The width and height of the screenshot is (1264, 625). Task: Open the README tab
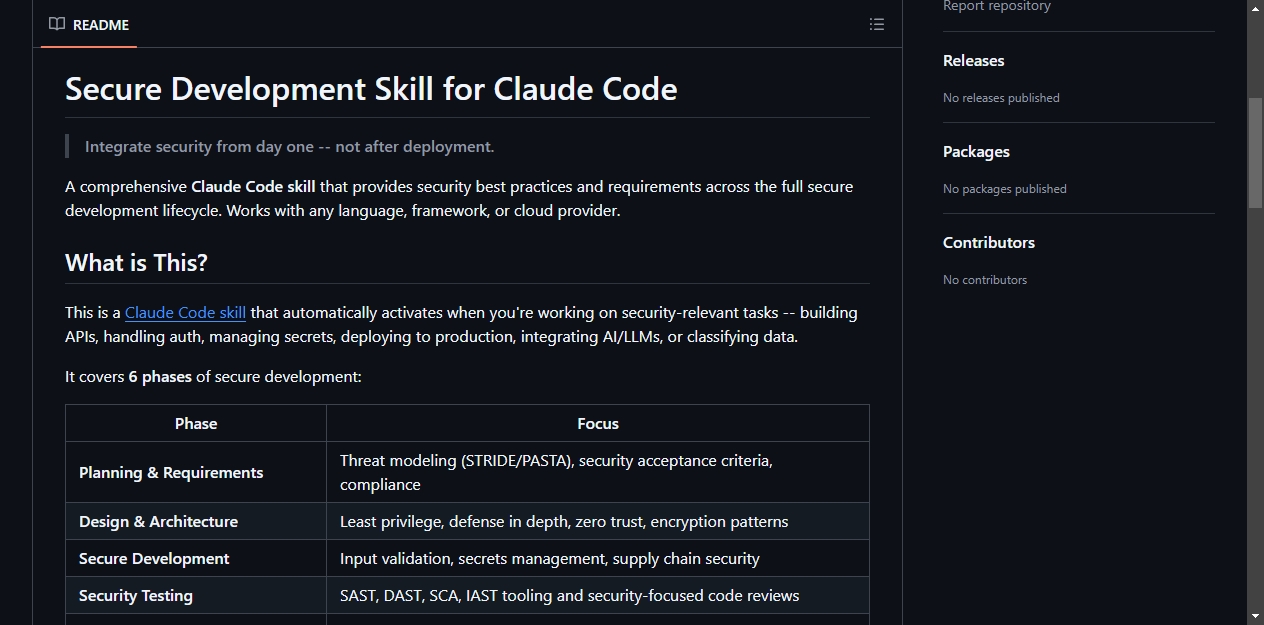(89, 25)
